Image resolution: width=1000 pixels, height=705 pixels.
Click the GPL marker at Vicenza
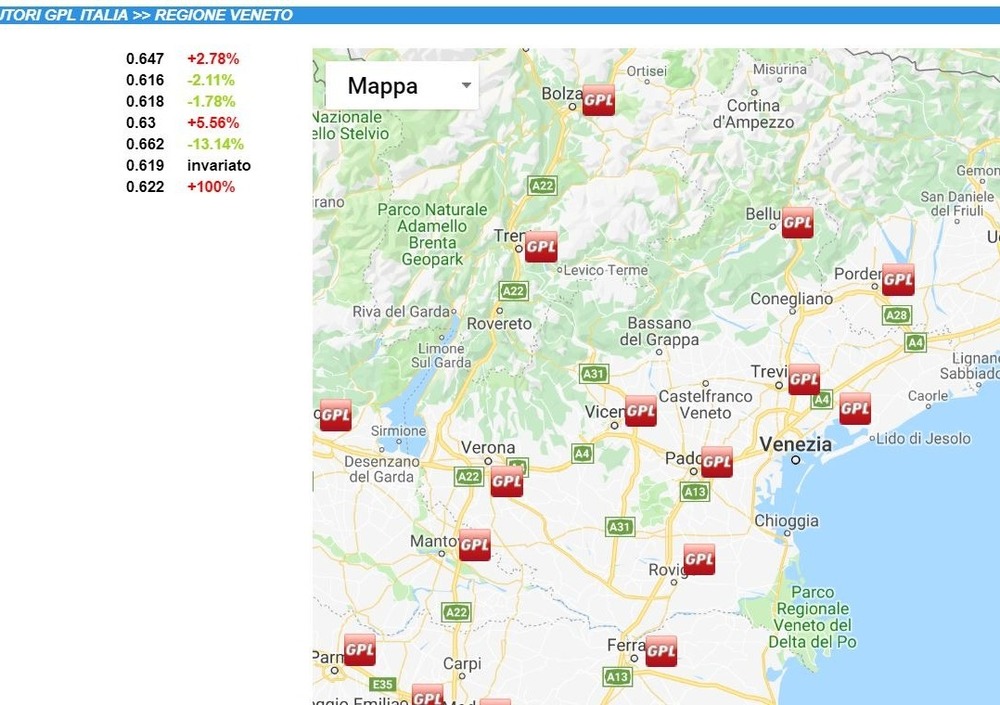coord(640,411)
